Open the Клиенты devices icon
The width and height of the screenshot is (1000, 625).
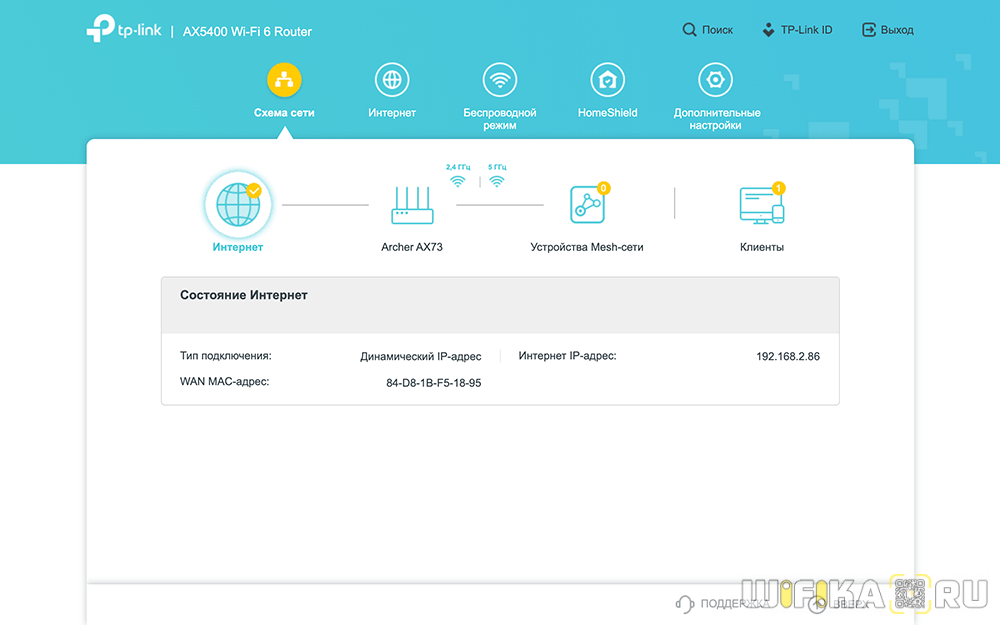761,204
